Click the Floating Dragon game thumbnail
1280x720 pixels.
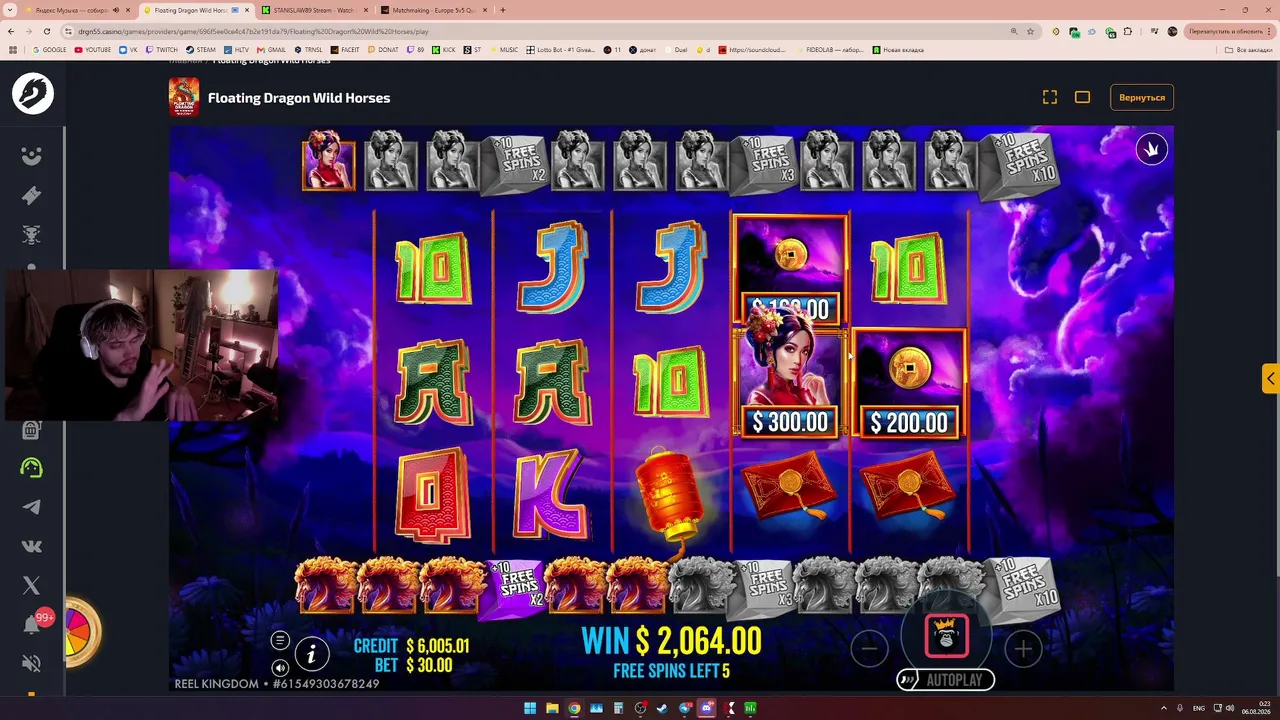tap(183, 97)
